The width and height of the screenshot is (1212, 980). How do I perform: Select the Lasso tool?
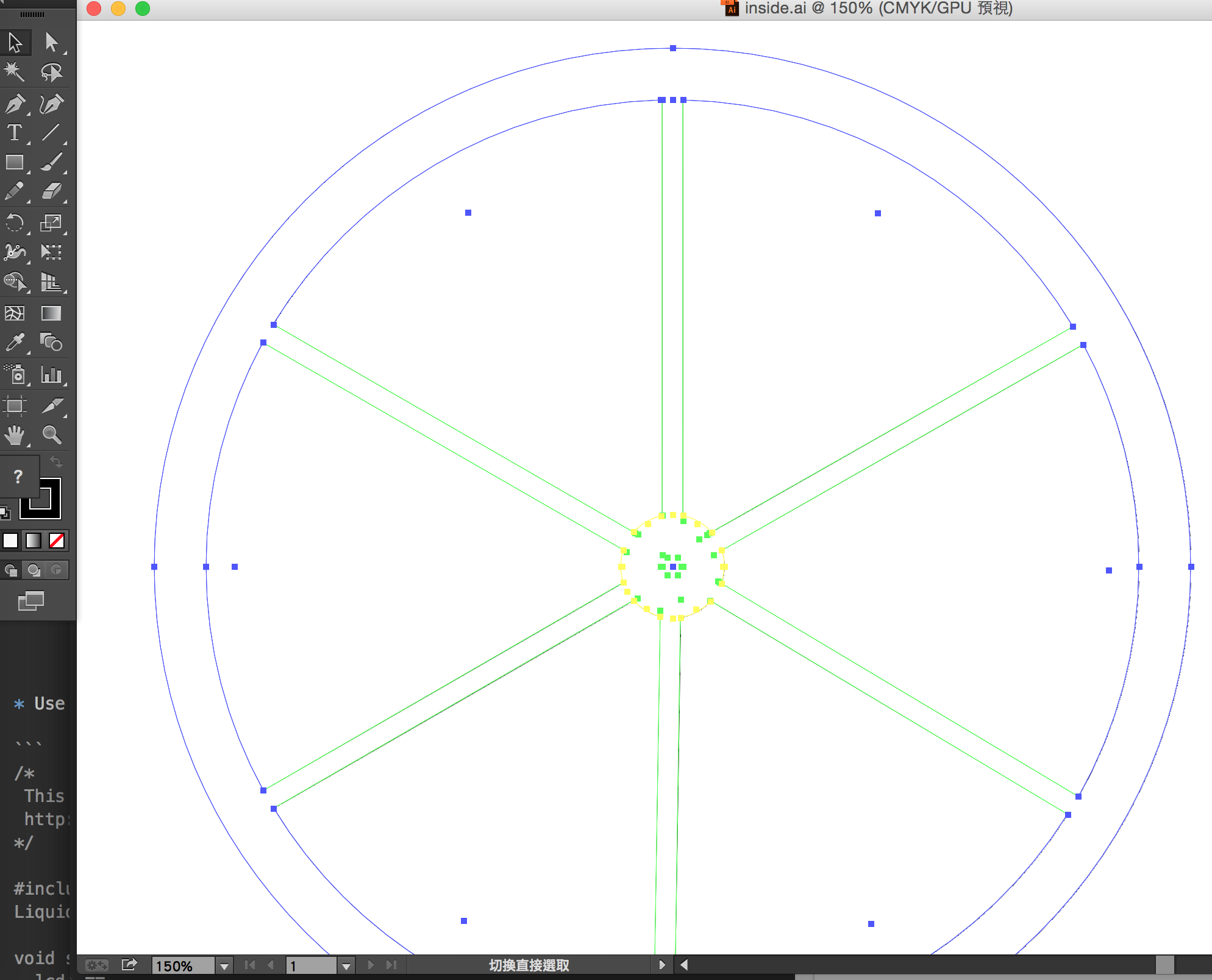tap(52, 72)
